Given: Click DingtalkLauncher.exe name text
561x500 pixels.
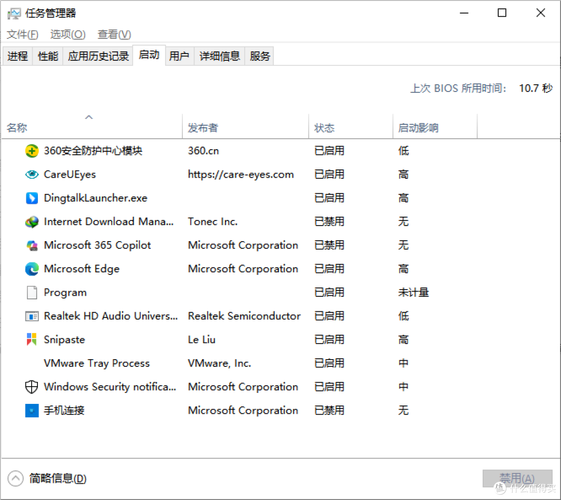Looking at the screenshot, I should click(x=96, y=198).
